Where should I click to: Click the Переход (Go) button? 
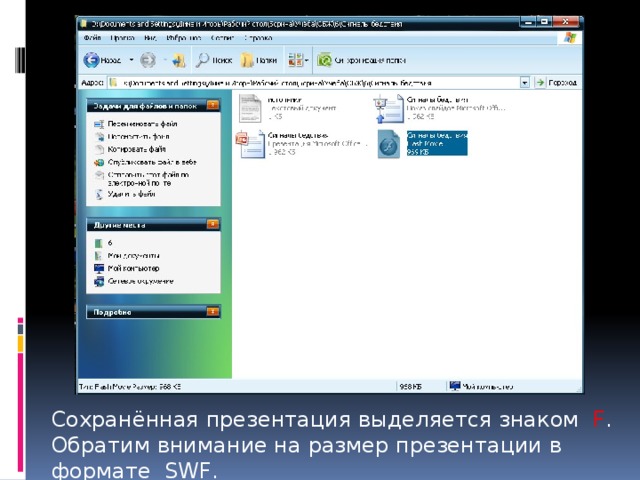tap(556, 83)
